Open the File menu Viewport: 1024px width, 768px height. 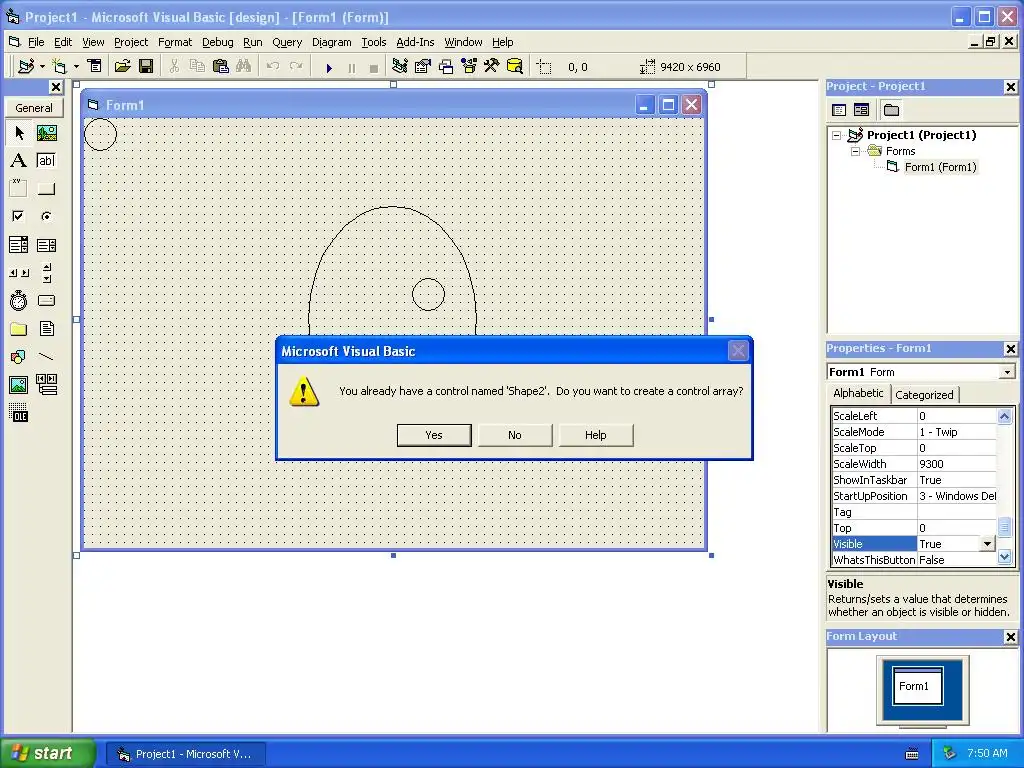[36, 42]
